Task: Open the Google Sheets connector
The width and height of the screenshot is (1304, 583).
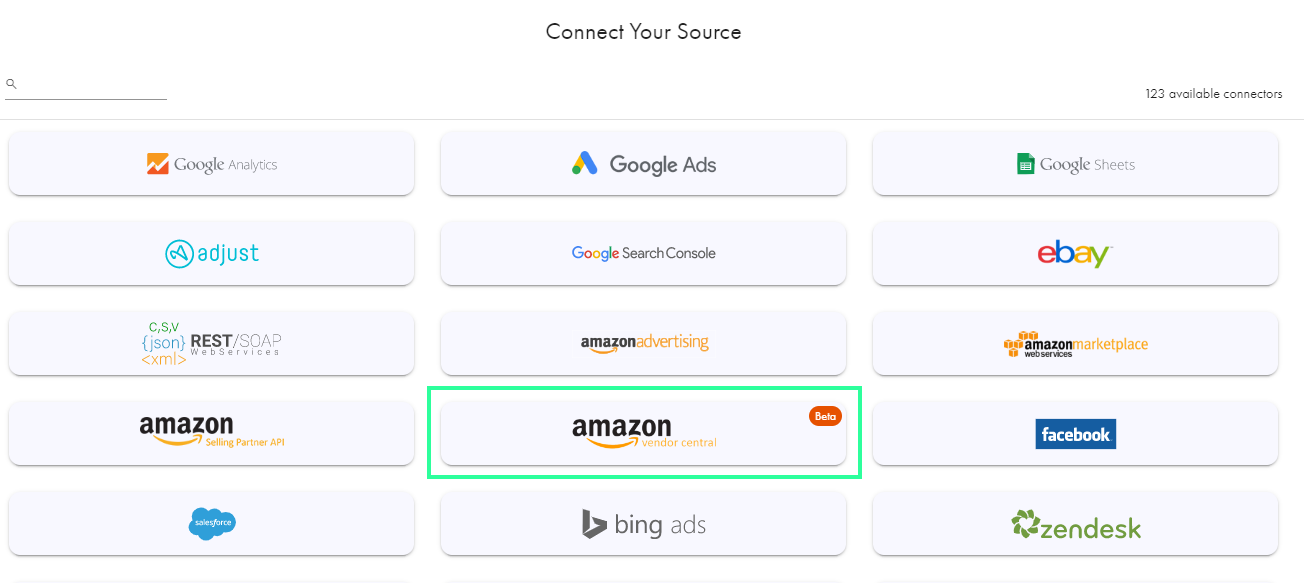Action: click(1075, 164)
